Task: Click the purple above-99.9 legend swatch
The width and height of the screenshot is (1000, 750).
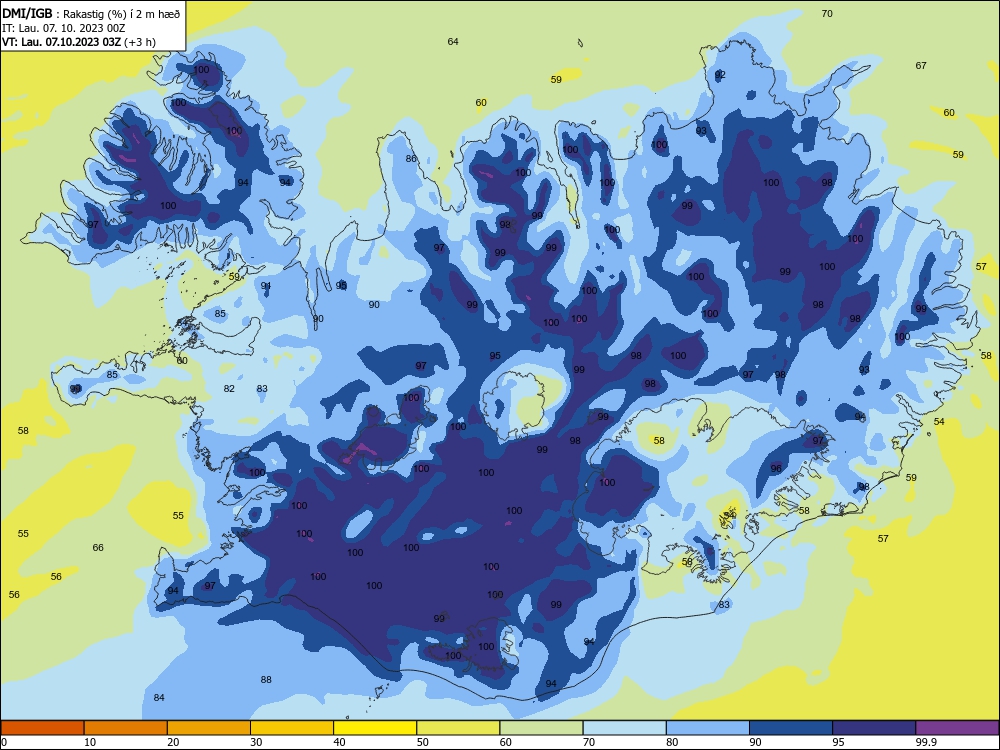Action: (x=957, y=728)
